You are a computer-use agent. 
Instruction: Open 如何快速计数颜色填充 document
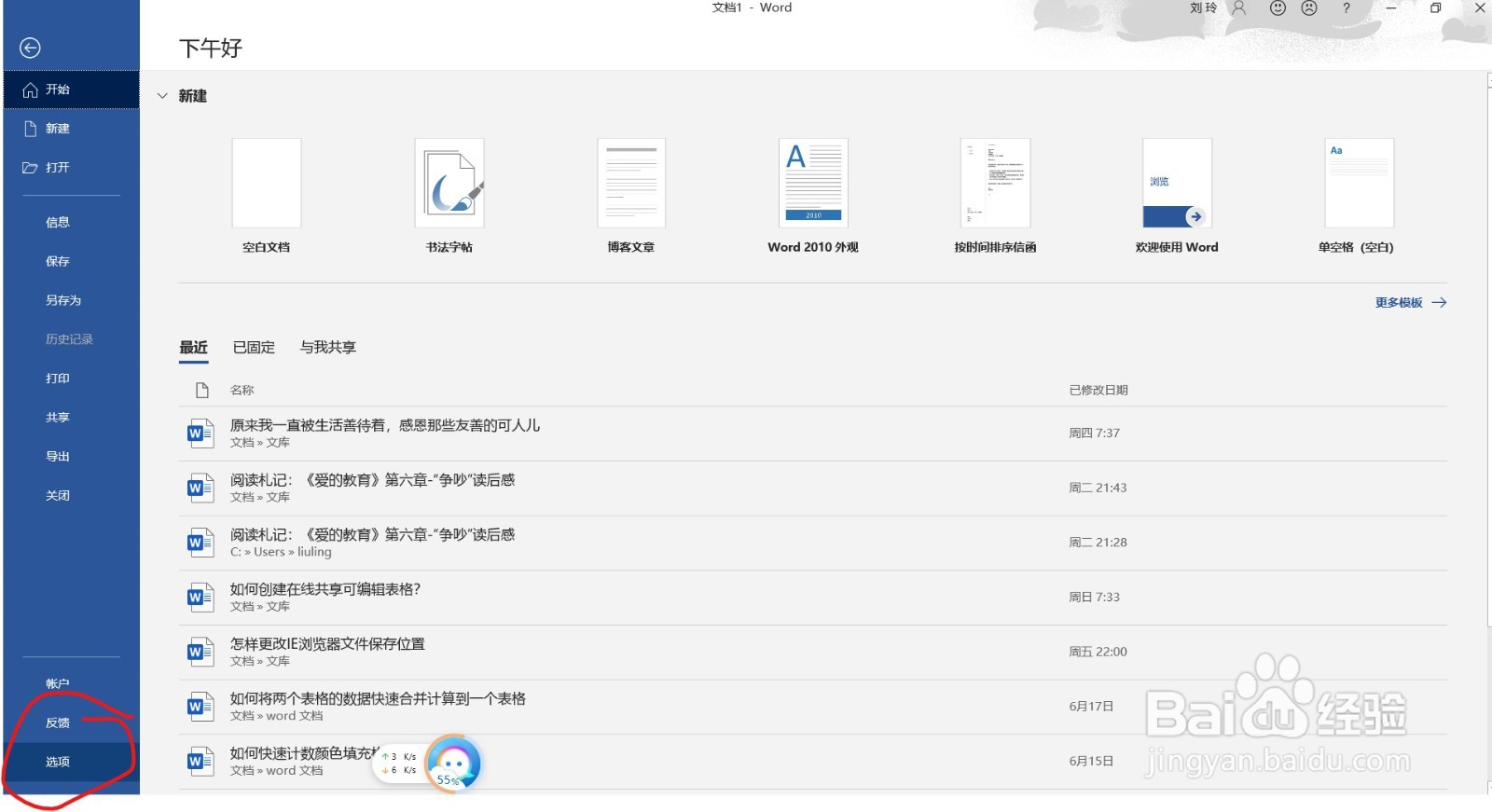[x=813, y=761]
